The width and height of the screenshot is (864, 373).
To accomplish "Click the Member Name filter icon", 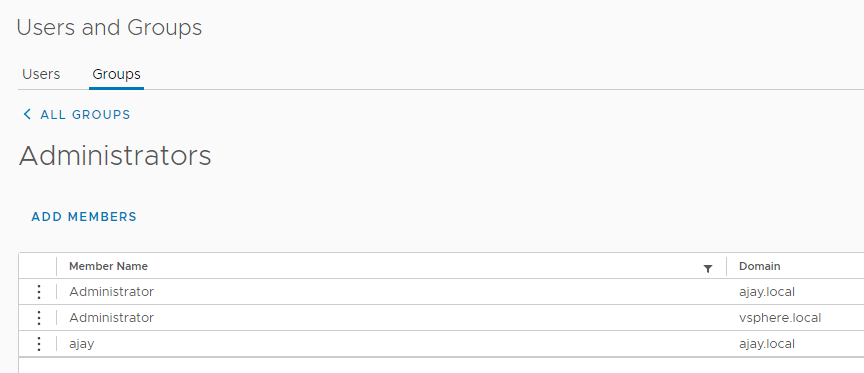I will [x=708, y=268].
